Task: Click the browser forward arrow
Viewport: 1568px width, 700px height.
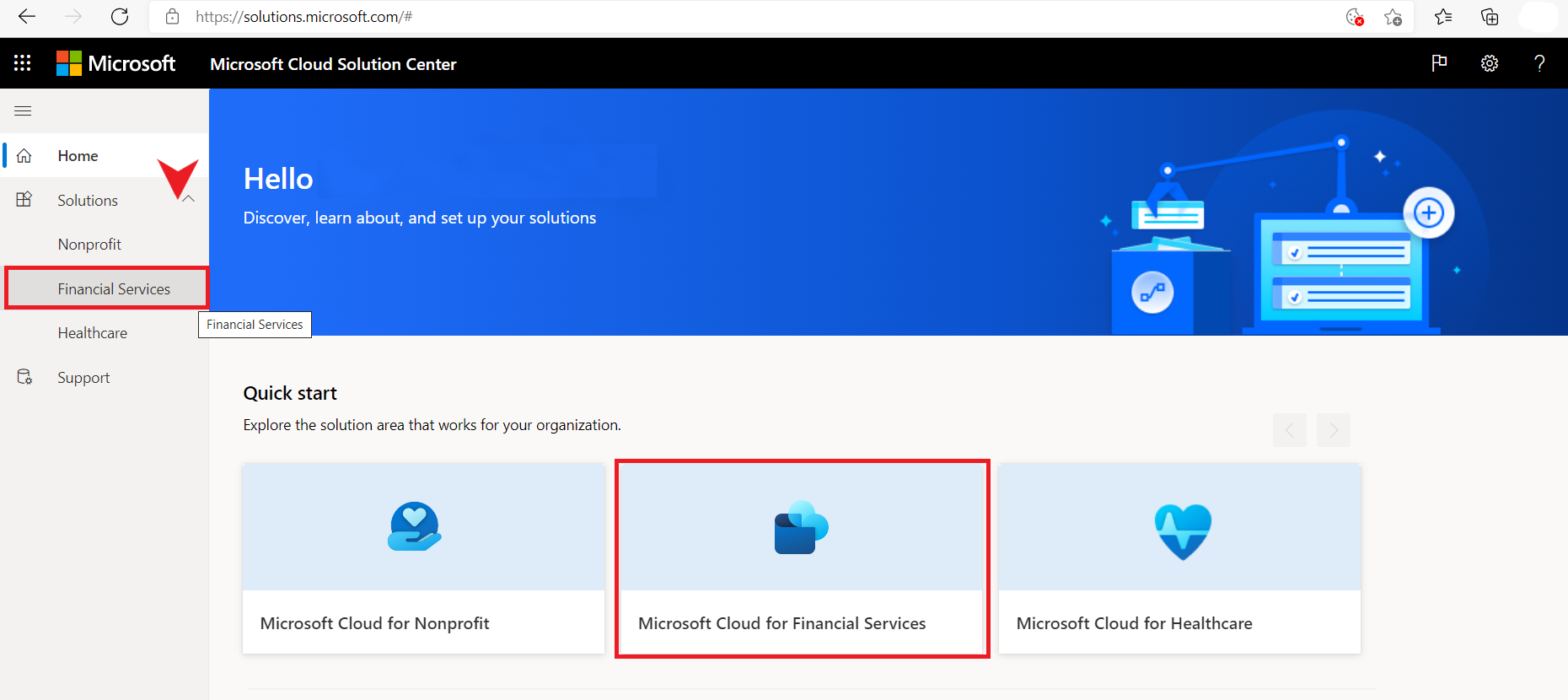Action: pyautogui.click(x=73, y=16)
